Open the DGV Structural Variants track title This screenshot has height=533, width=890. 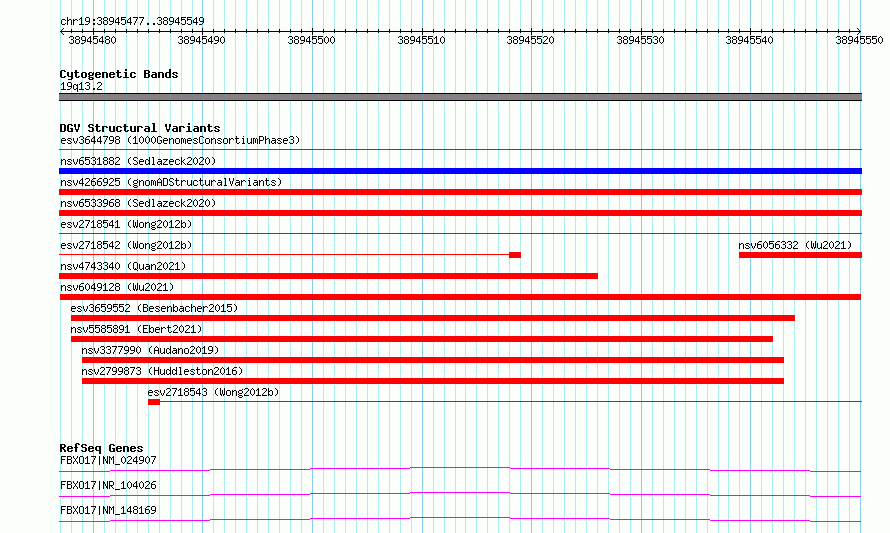tap(140, 128)
